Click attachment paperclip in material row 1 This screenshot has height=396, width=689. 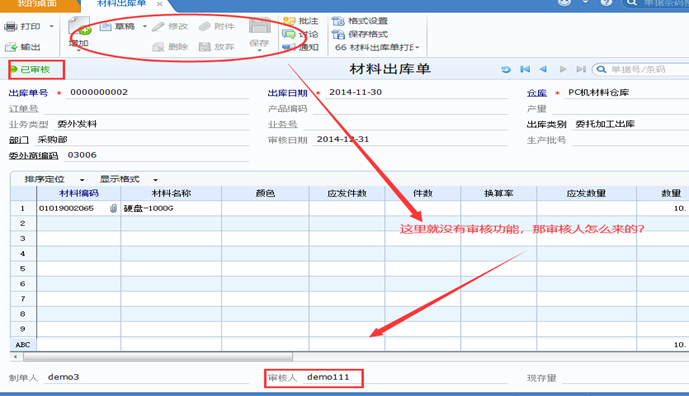point(113,208)
